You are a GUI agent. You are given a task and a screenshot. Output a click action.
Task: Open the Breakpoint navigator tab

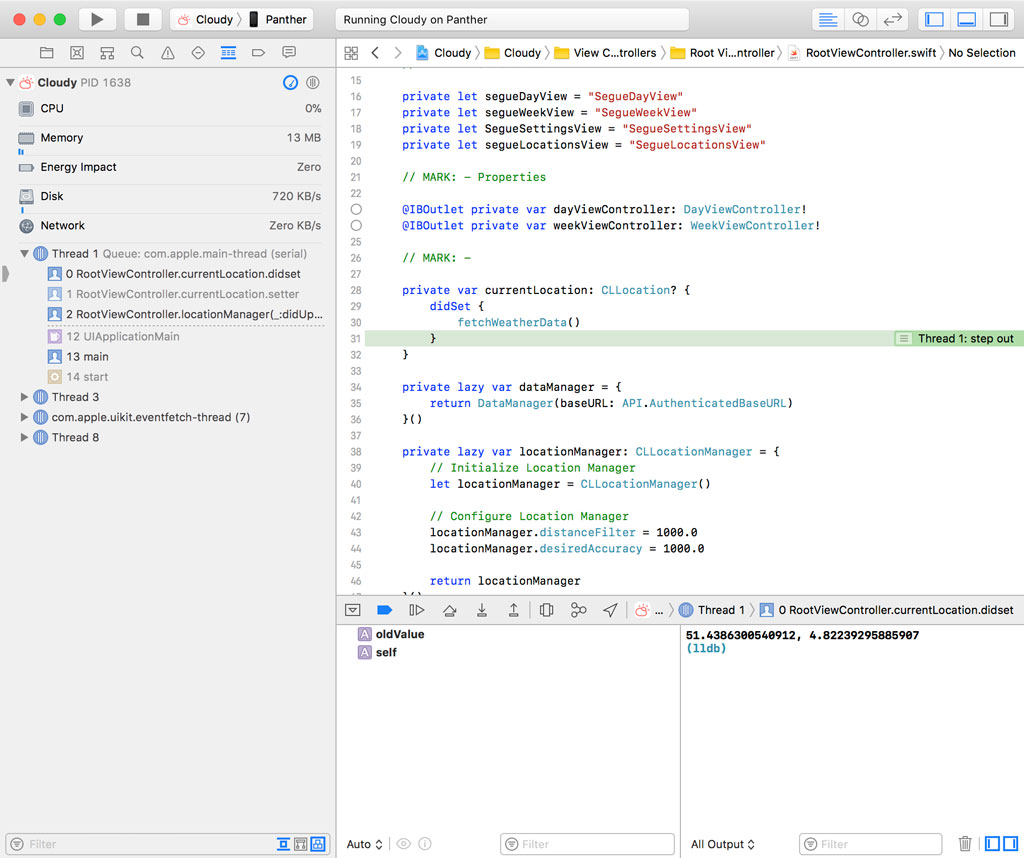tap(258, 52)
